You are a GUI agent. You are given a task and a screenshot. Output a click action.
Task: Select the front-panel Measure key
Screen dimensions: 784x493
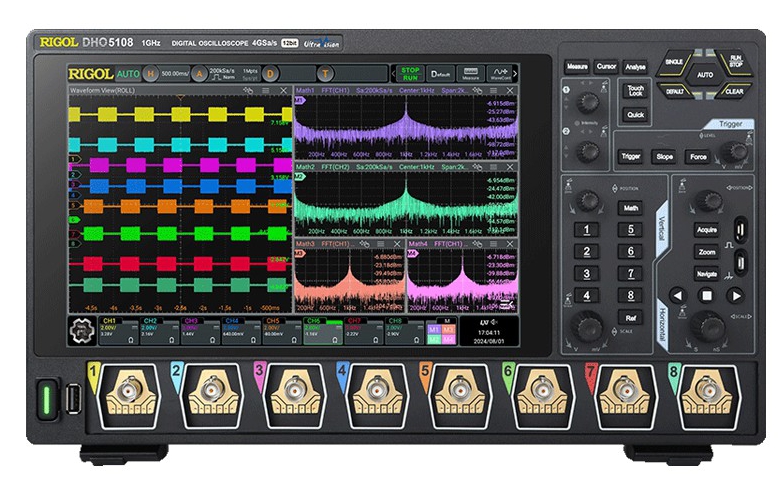[x=577, y=66]
